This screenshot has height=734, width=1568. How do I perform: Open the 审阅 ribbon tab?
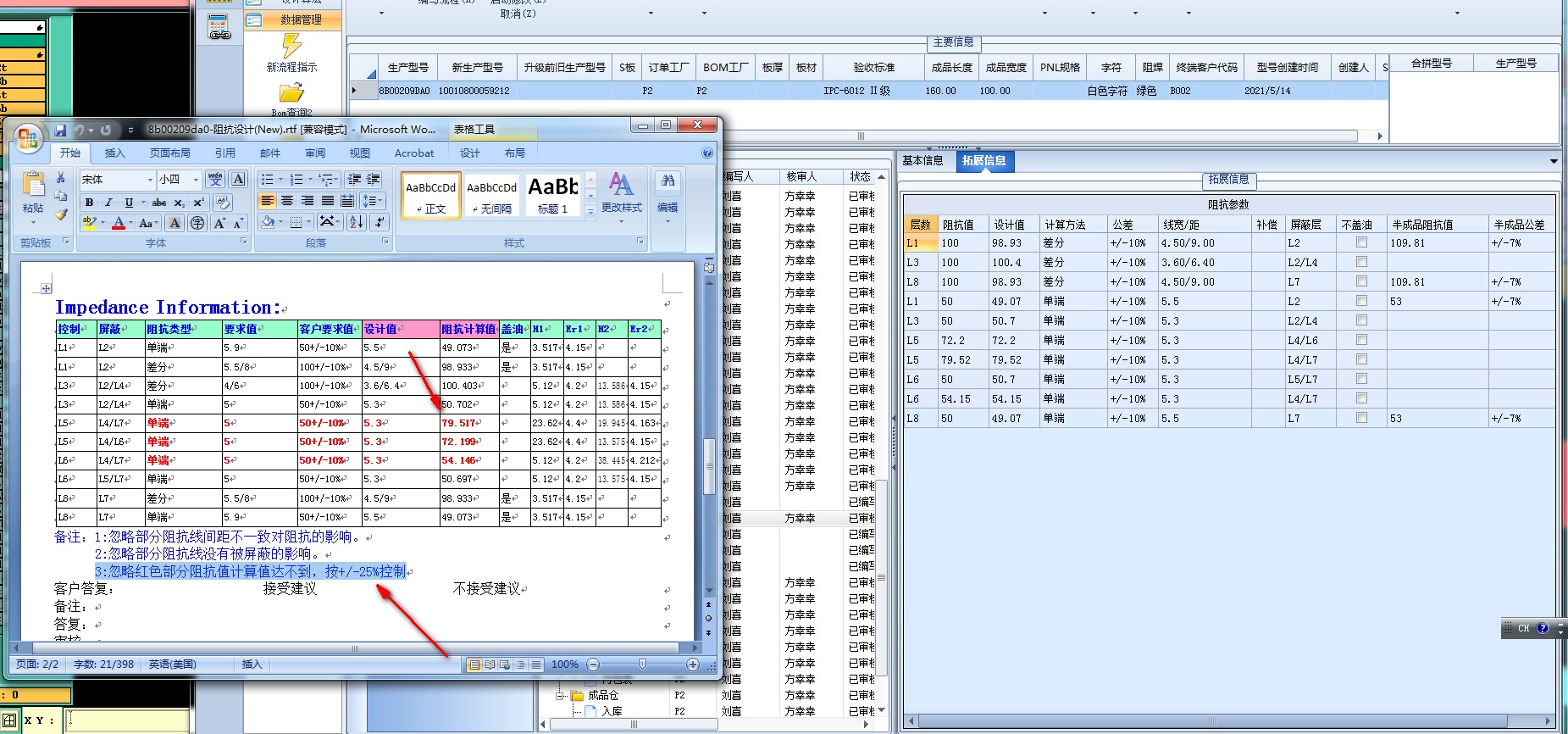[315, 153]
